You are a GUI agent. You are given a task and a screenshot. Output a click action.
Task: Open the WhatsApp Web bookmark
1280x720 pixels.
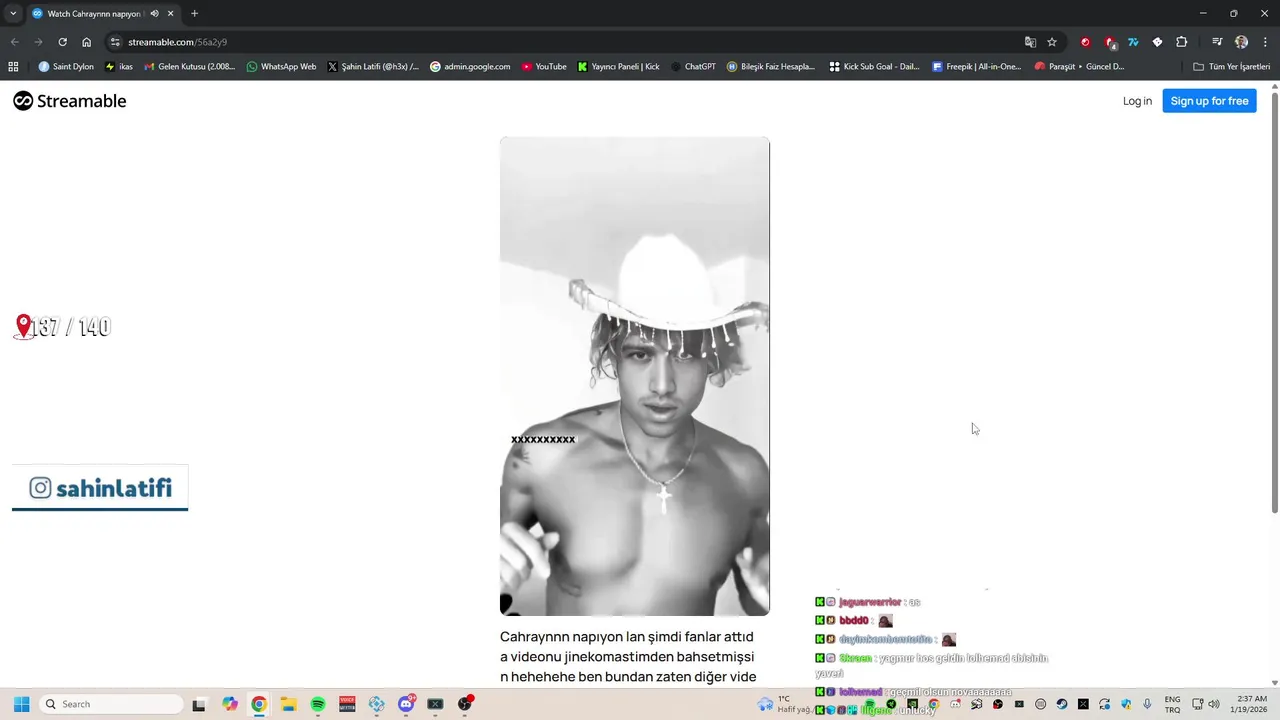[x=281, y=67]
